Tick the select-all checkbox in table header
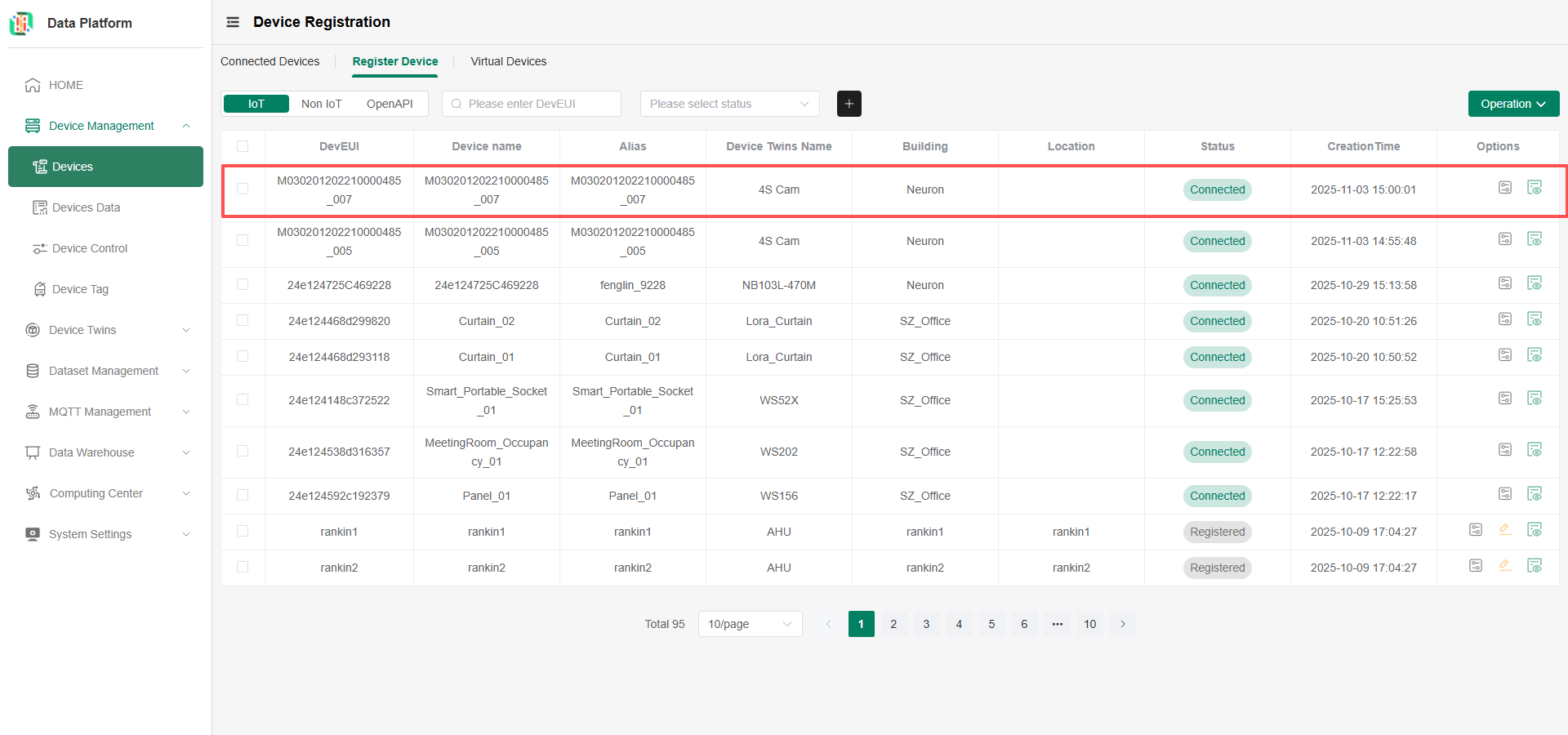 (243, 146)
